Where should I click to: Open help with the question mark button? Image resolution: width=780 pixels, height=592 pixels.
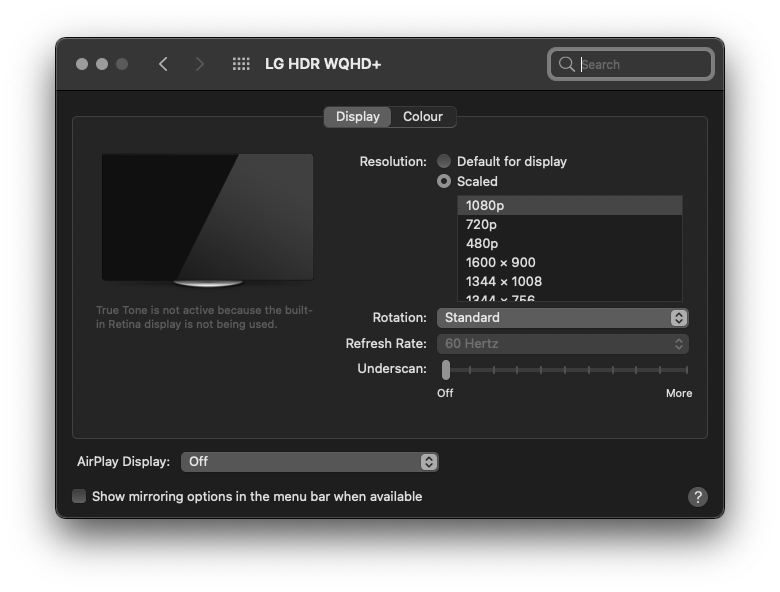[x=697, y=496]
